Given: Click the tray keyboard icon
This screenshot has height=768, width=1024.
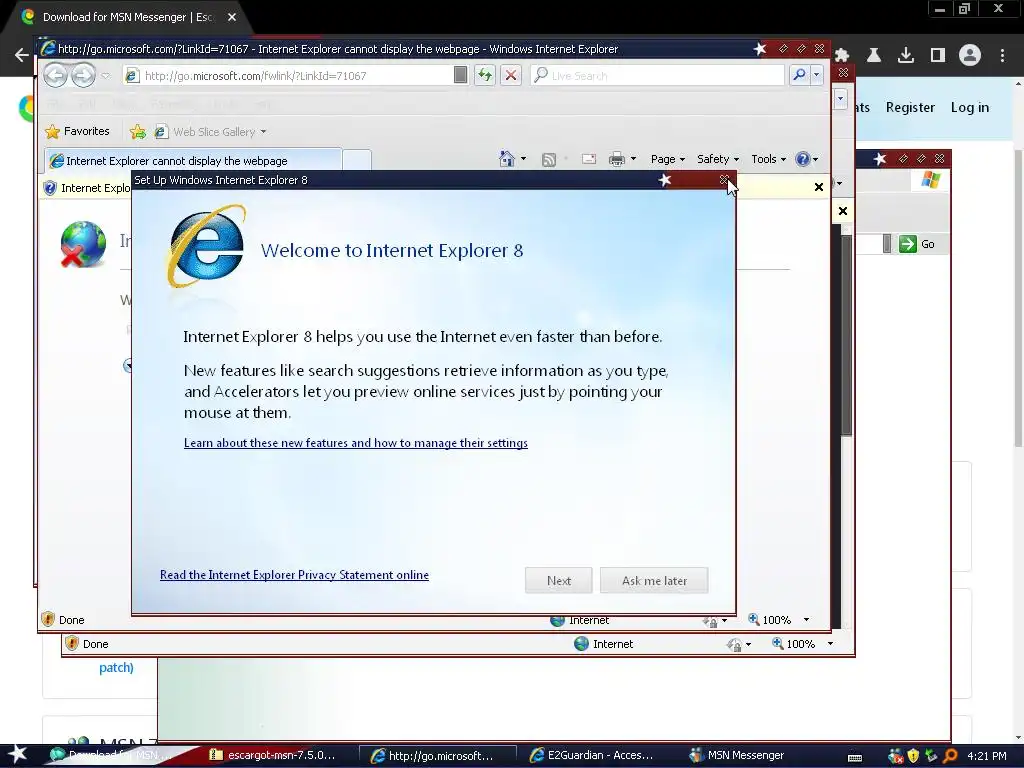Looking at the screenshot, I should pos(855,757).
